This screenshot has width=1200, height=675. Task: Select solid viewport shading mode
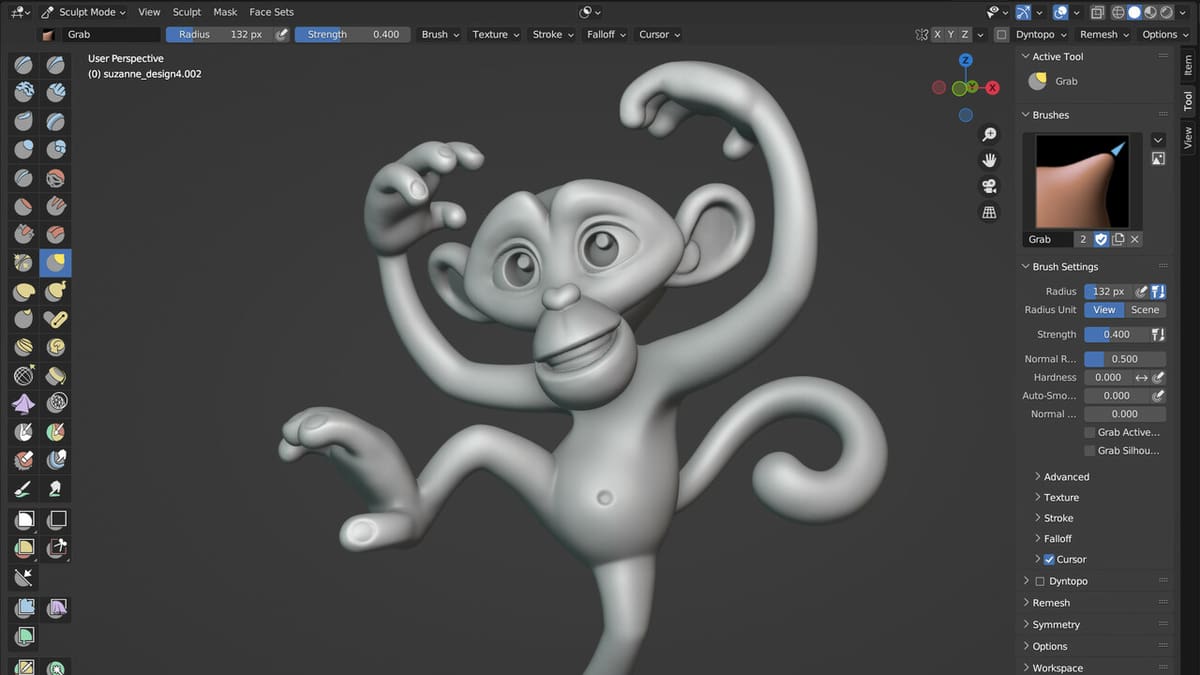(1134, 12)
